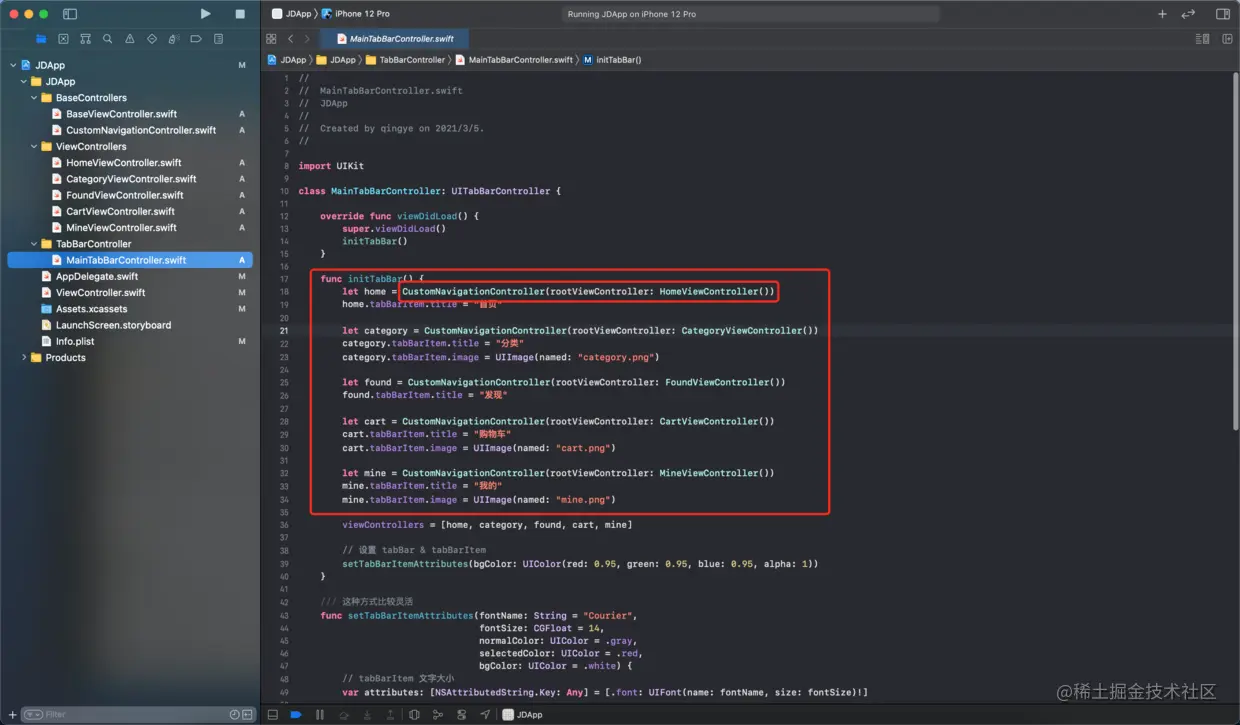
Task: Choose the JDApp scheme in toolbar
Action: (x=292, y=14)
